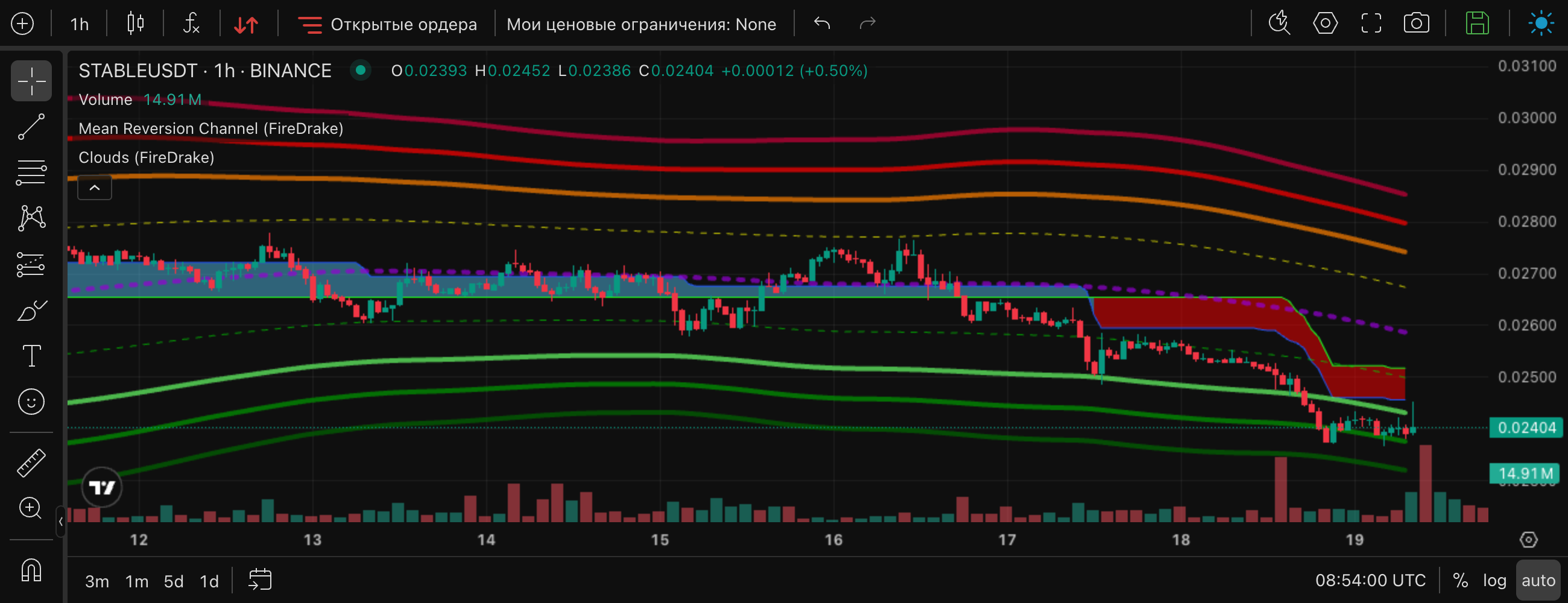Select the ruler measure tool
Image resolution: width=1568 pixels, height=603 pixels.
click(x=31, y=463)
